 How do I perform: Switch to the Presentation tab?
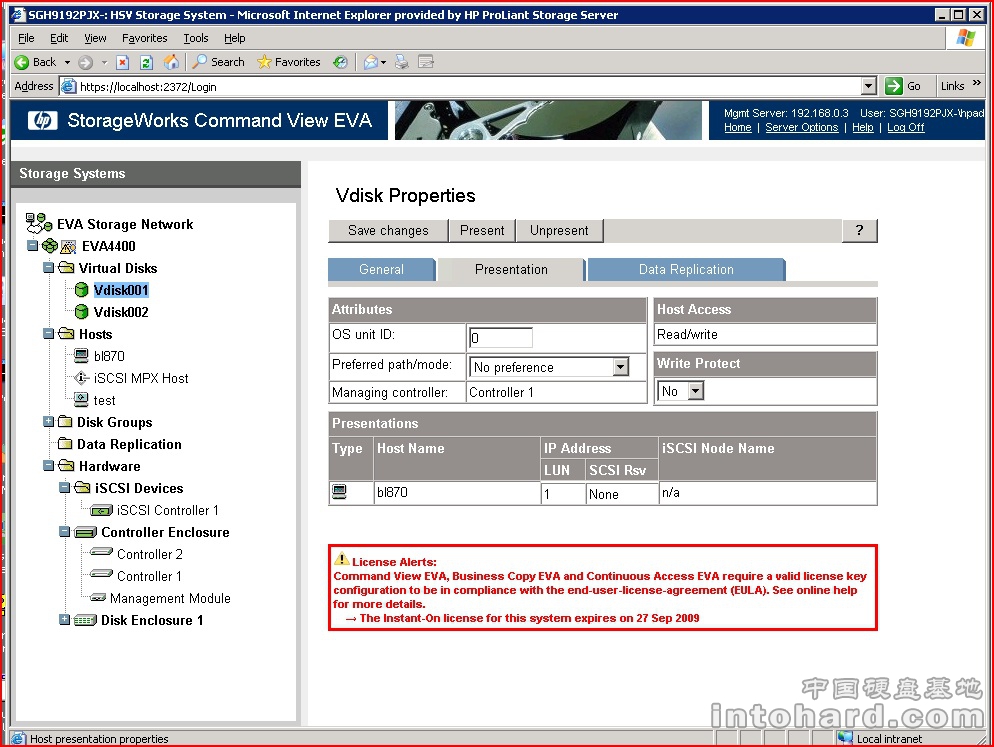click(x=511, y=269)
